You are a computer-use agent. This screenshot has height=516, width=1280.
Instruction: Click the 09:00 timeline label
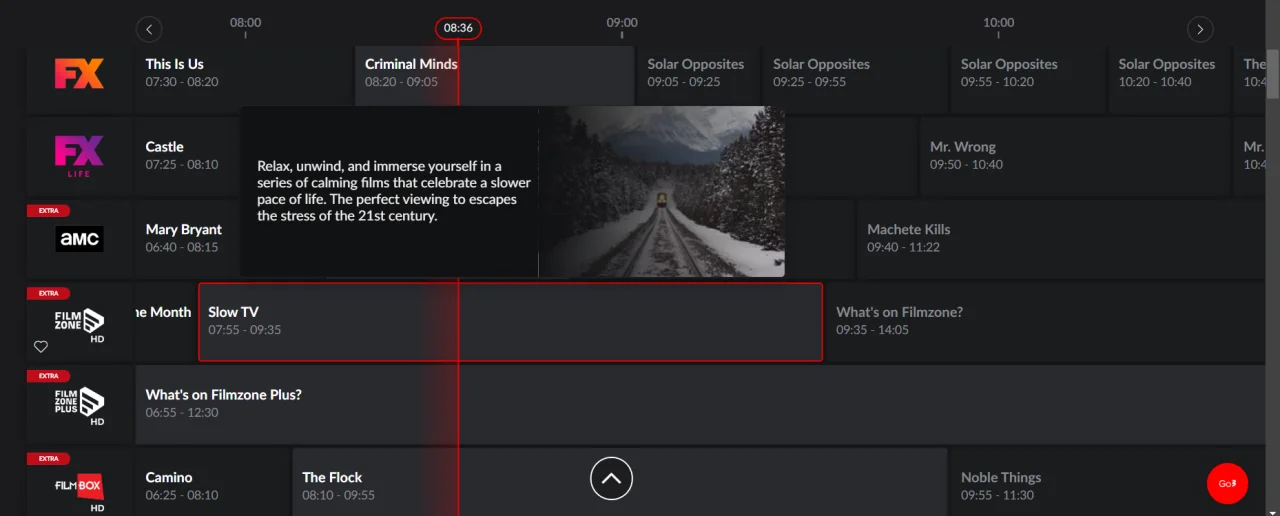pyautogui.click(x=622, y=22)
